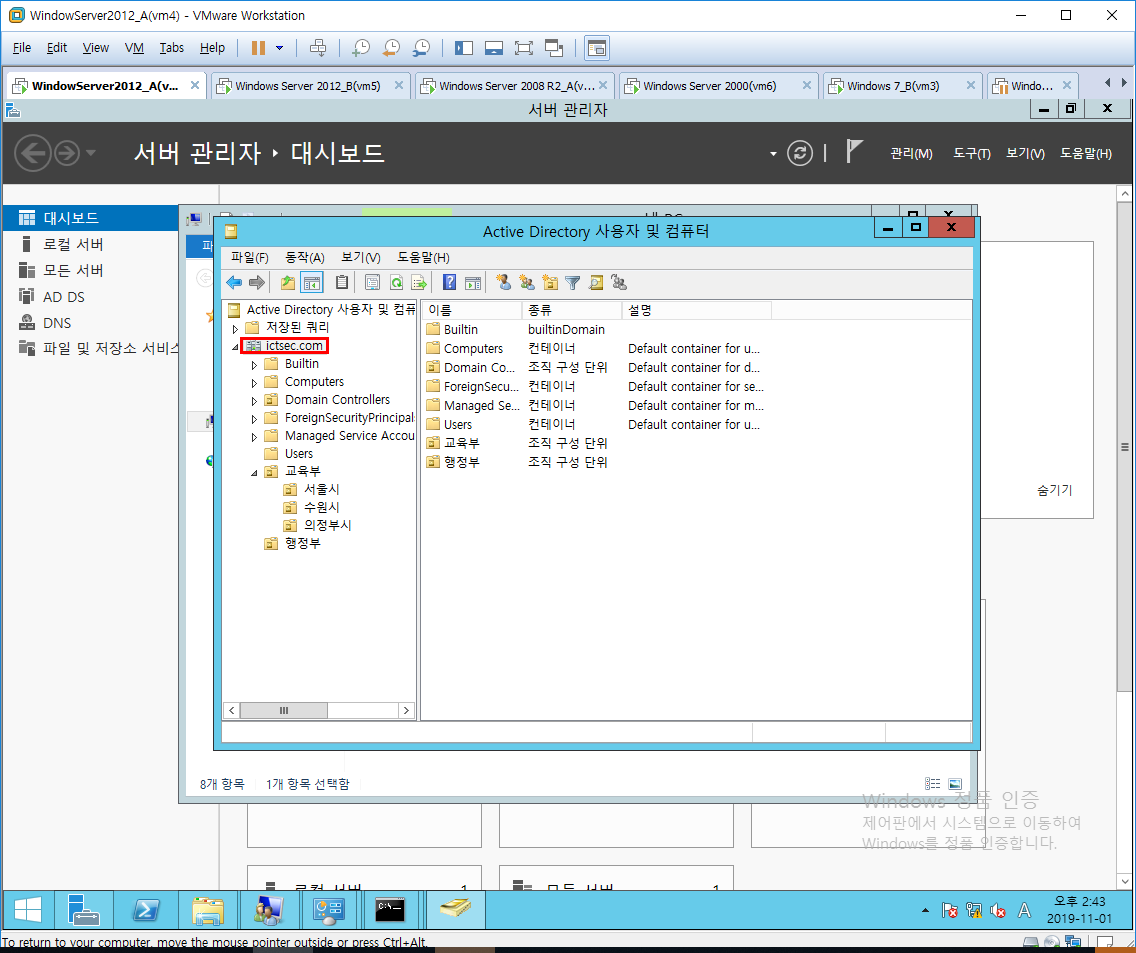
Task: Open the 보기(V) menu in AD window
Action: tap(361, 257)
